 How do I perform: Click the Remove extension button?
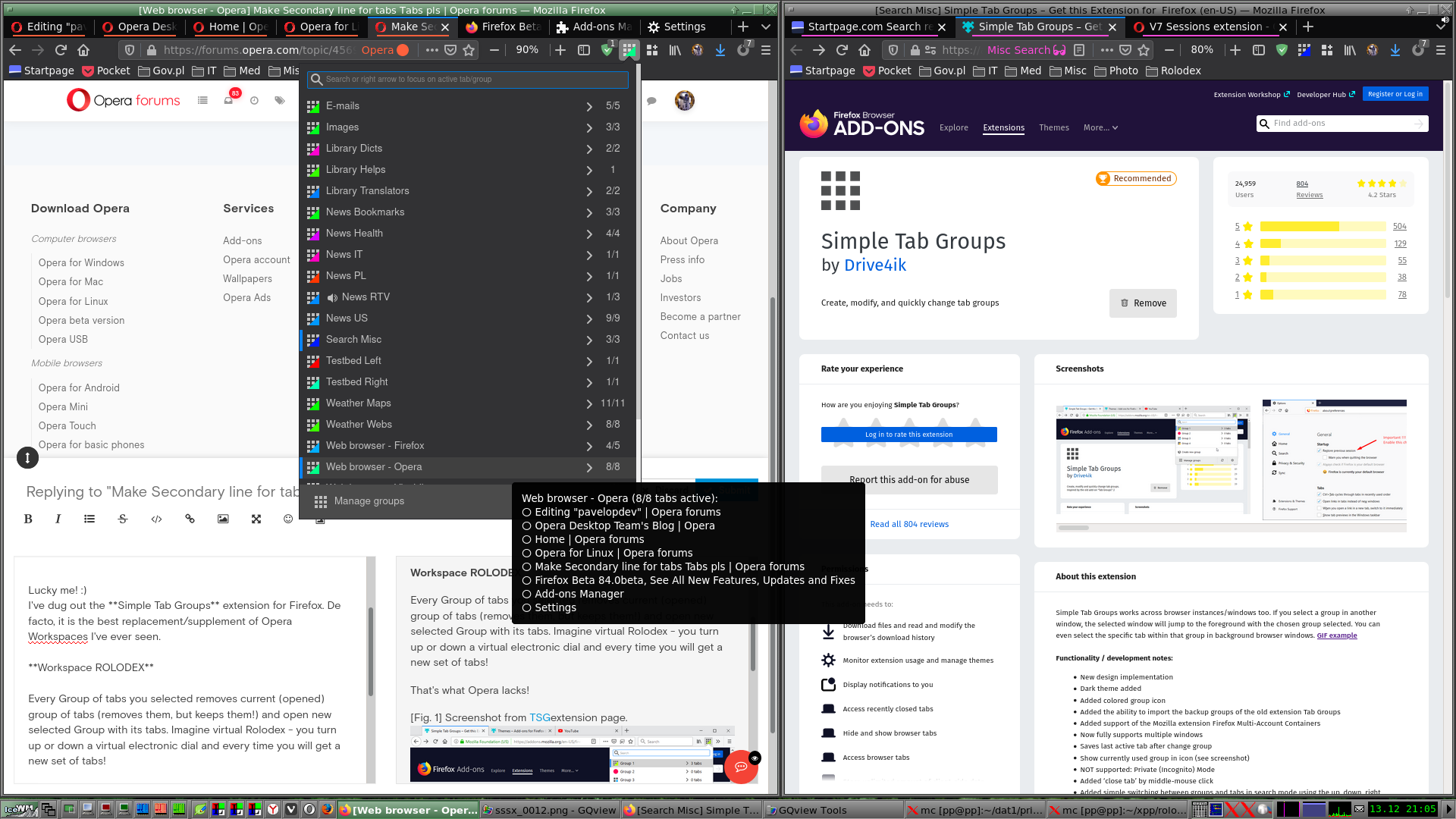pos(1143,303)
